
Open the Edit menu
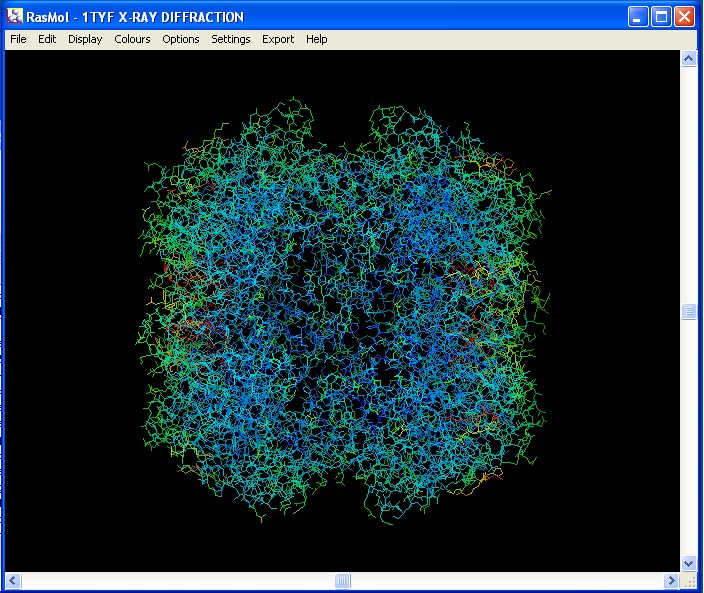click(x=47, y=39)
